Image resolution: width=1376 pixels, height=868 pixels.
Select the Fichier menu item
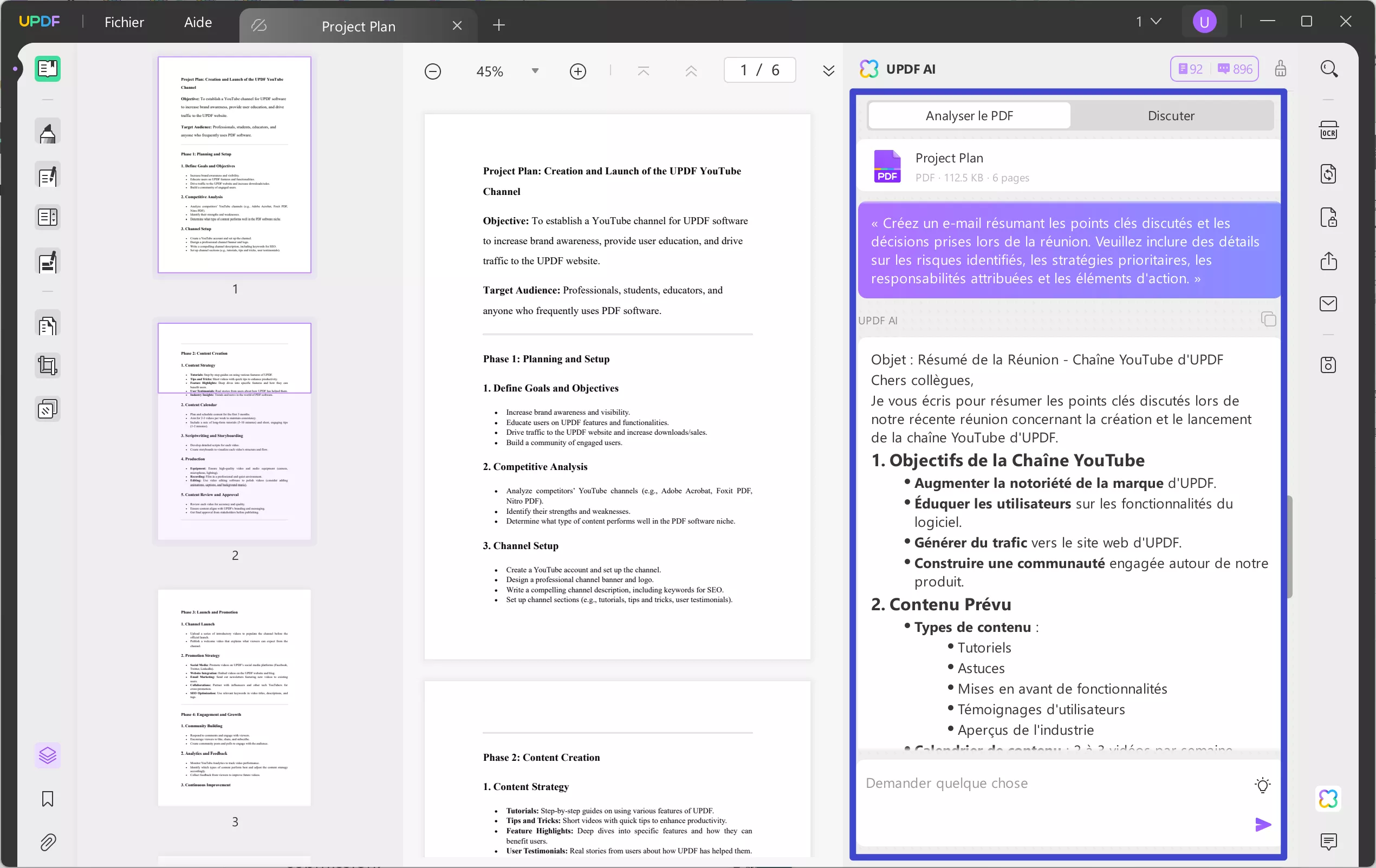tap(124, 22)
